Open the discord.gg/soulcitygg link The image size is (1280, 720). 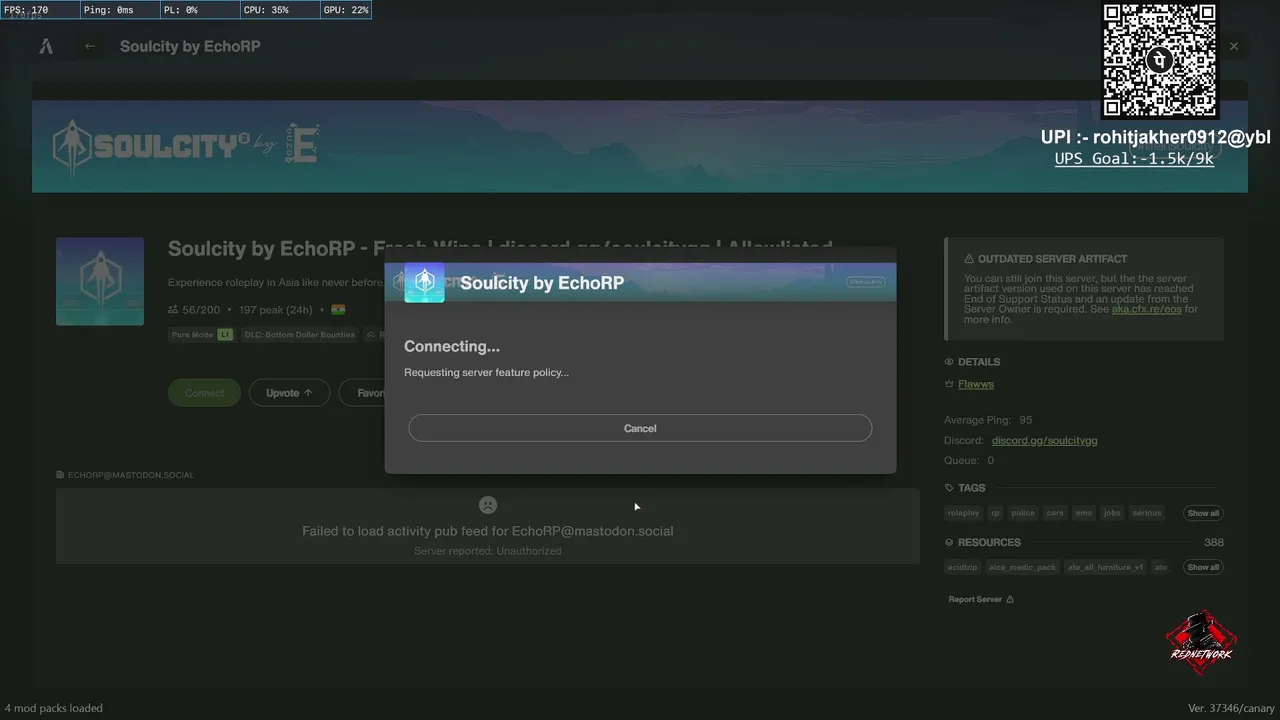(1044, 440)
